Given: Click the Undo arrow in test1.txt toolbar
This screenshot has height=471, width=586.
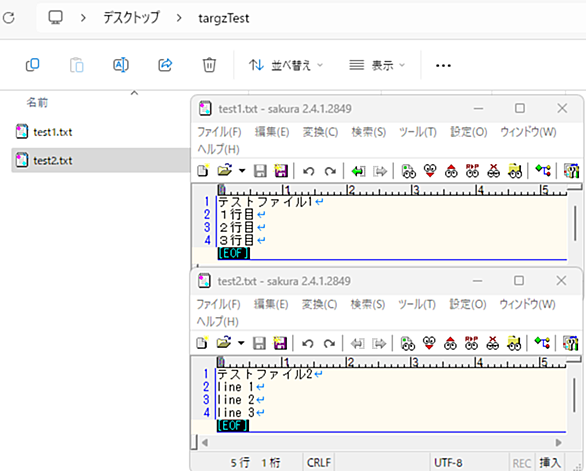Looking at the screenshot, I should pos(309,171).
